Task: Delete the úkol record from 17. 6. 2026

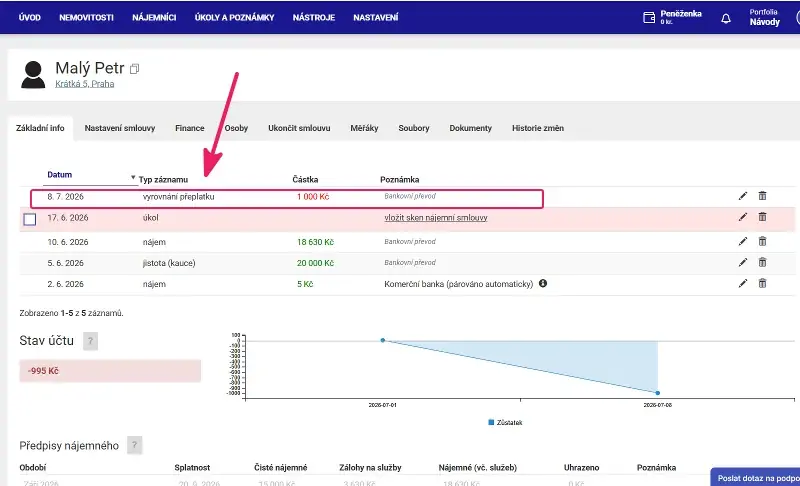Action: [x=762, y=217]
